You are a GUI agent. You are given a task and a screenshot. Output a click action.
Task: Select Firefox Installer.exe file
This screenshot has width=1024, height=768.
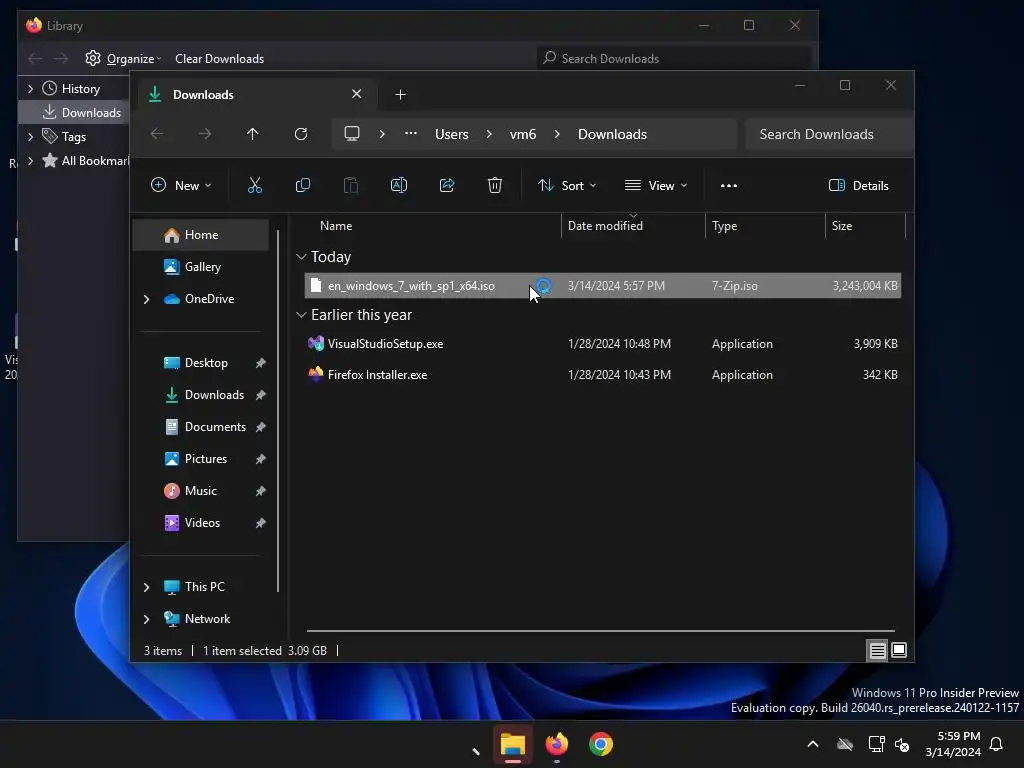(603, 375)
